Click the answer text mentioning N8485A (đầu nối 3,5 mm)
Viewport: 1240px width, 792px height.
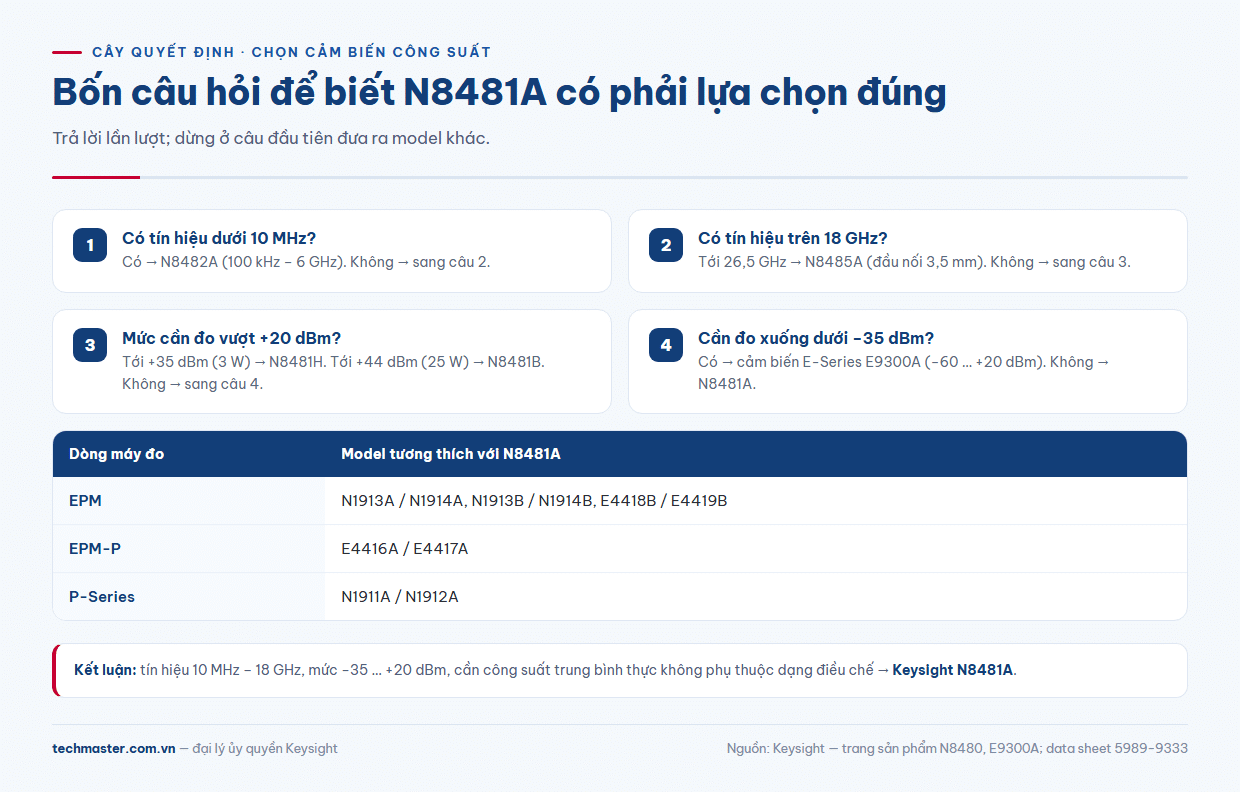(914, 262)
